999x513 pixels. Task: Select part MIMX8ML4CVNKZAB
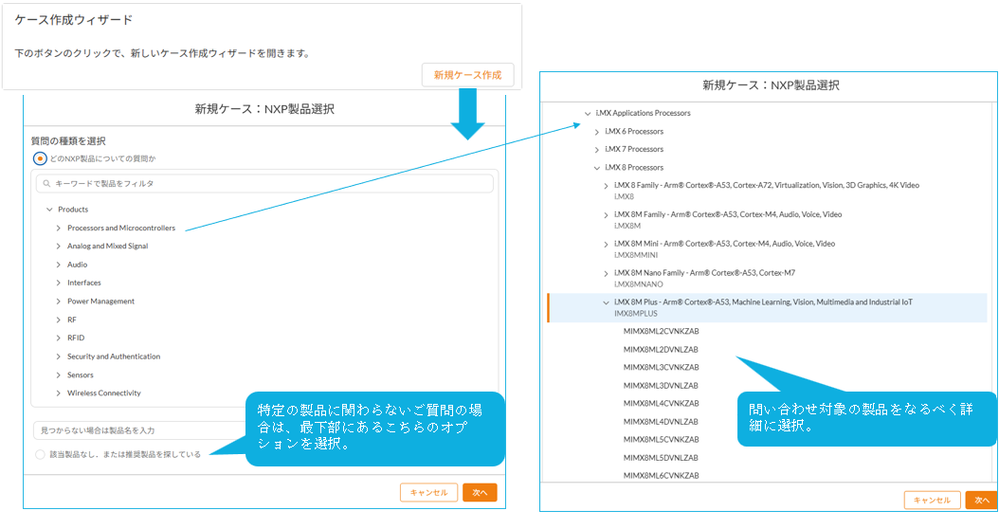pos(661,403)
